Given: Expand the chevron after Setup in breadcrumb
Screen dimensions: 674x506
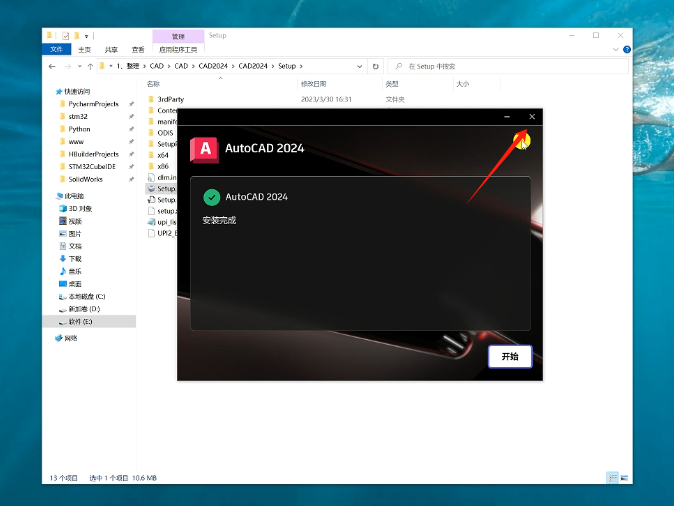Looking at the screenshot, I should pos(301,66).
